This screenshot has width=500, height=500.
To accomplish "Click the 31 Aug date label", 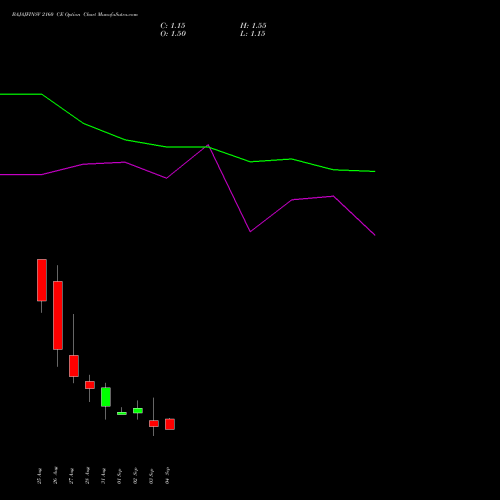I will (x=103, y=476).
